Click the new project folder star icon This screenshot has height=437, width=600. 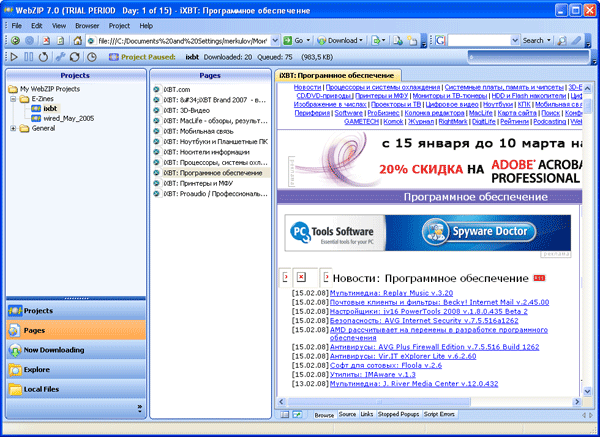412,41
